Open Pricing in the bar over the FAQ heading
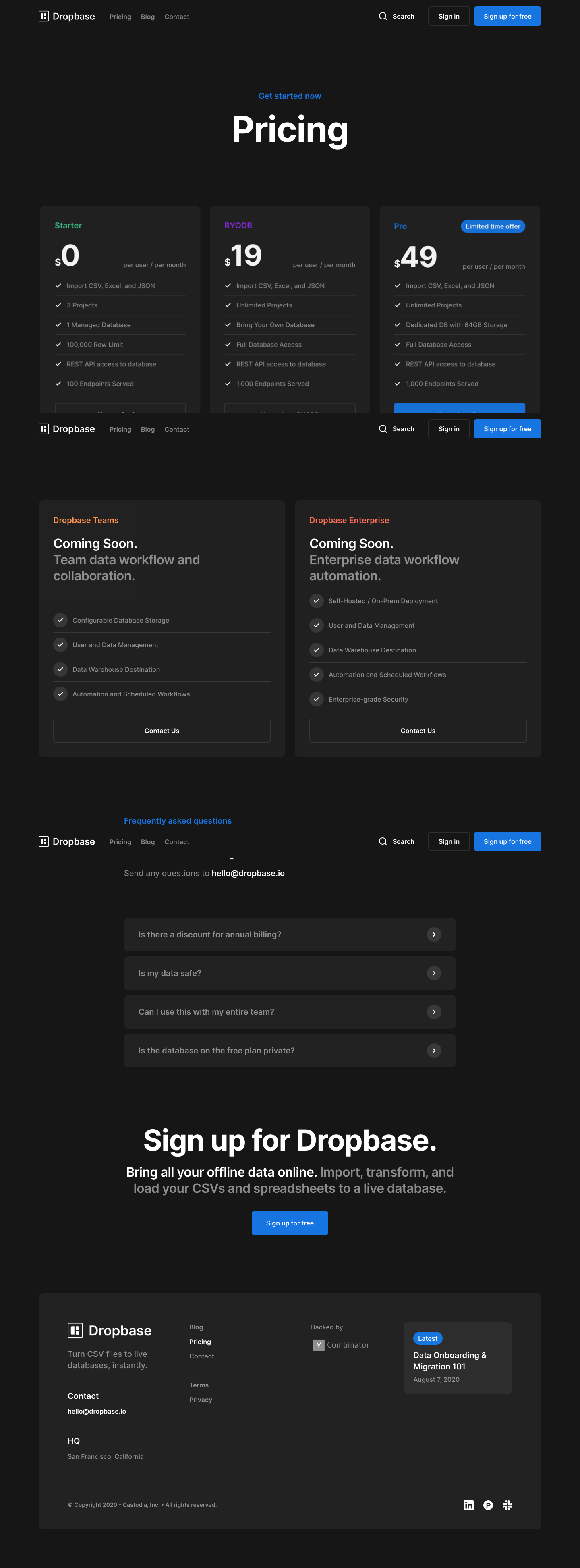 click(120, 843)
